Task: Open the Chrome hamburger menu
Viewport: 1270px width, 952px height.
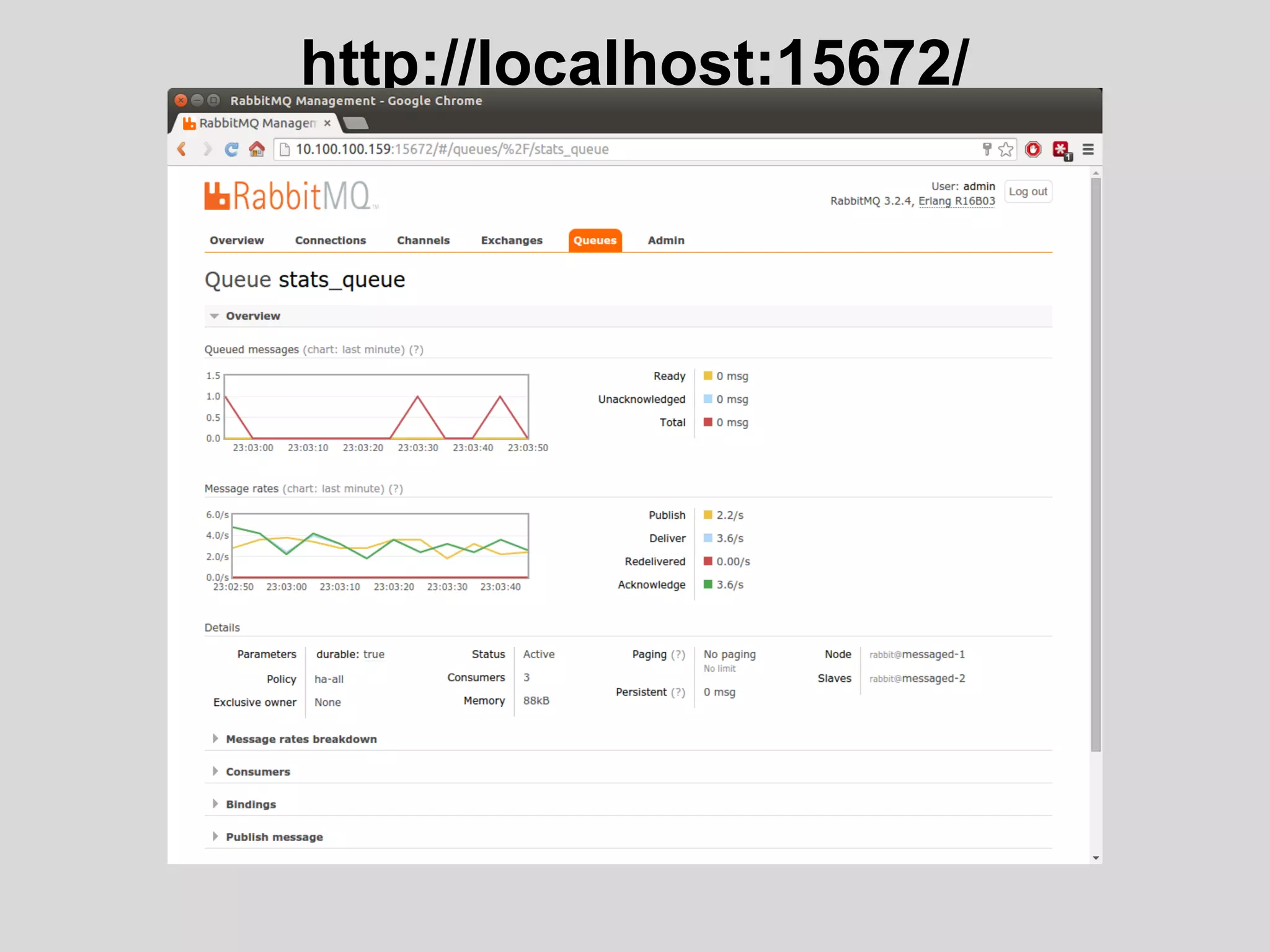Action: click(x=1088, y=149)
